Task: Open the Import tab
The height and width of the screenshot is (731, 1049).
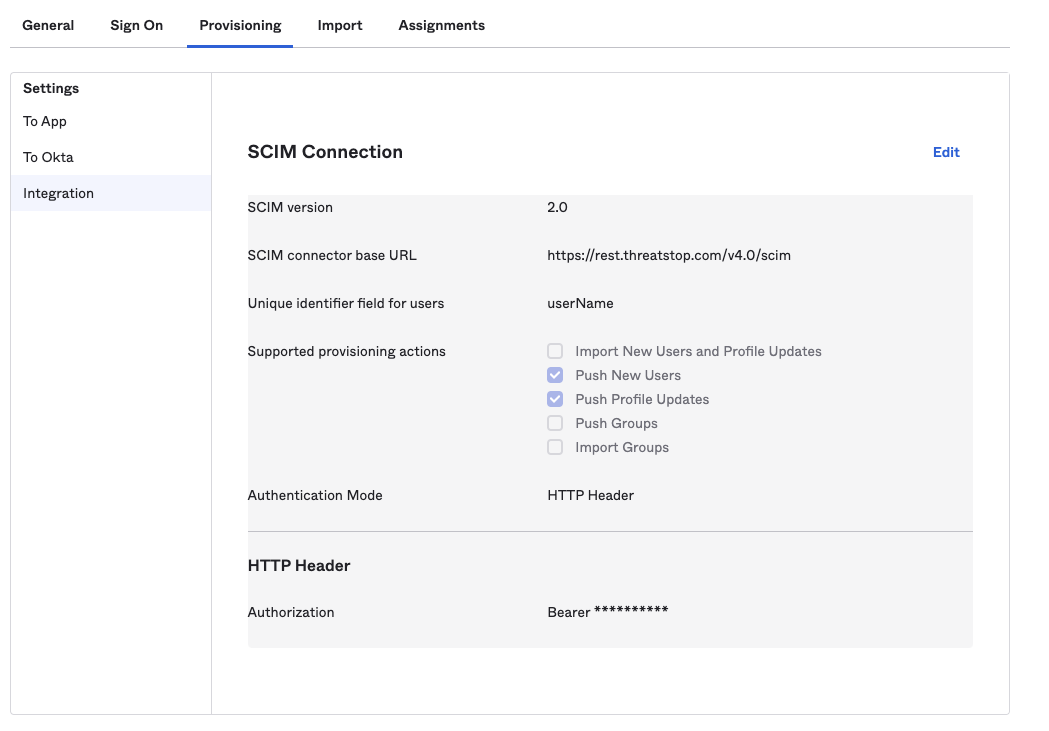Action: point(340,25)
